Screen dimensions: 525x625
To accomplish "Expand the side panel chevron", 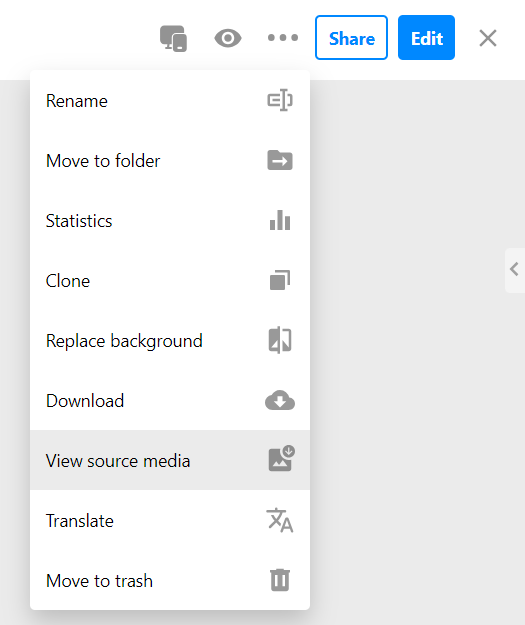I will click(515, 270).
